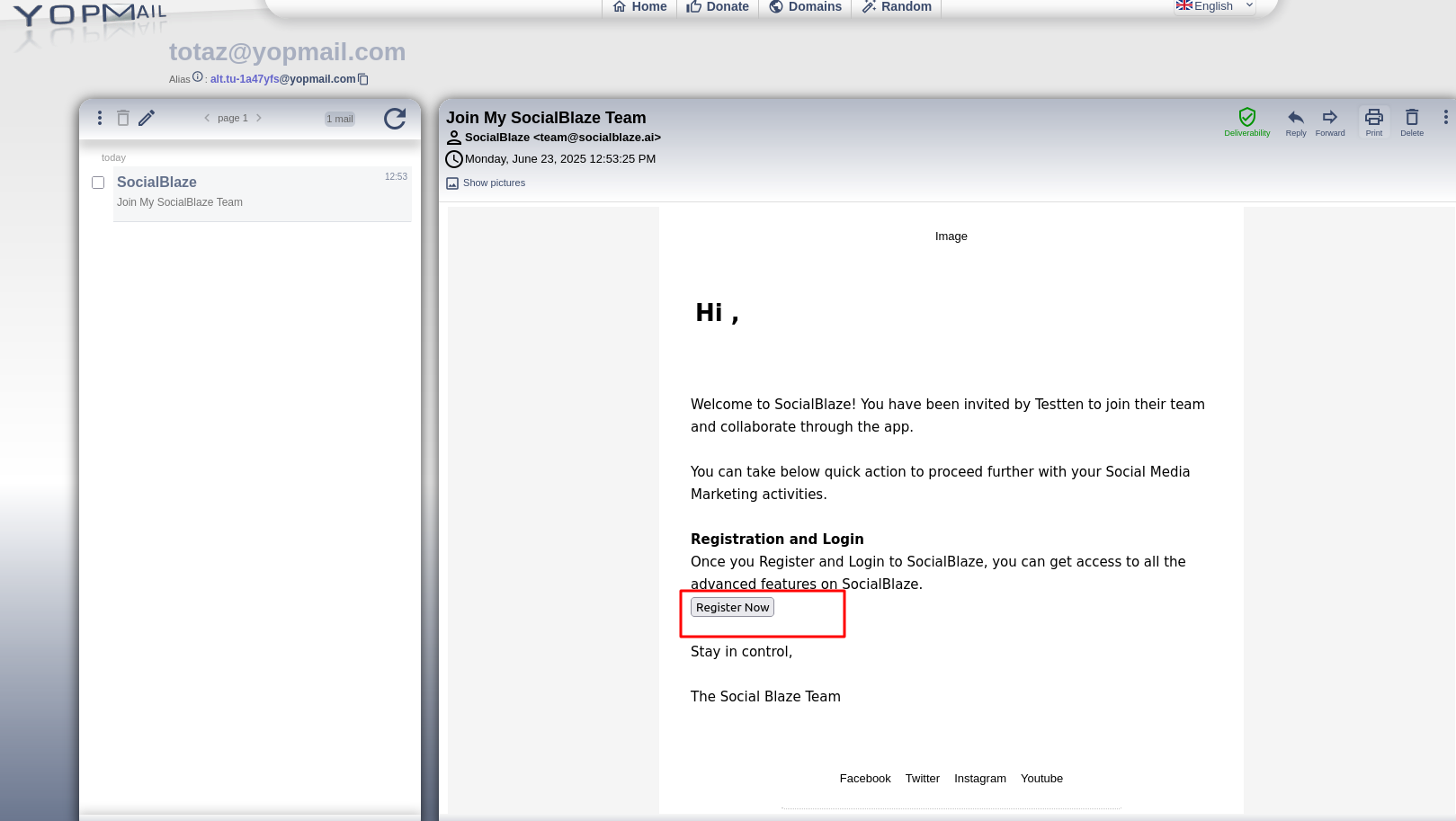
Task: Open the Donate page
Action: click(717, 6)
